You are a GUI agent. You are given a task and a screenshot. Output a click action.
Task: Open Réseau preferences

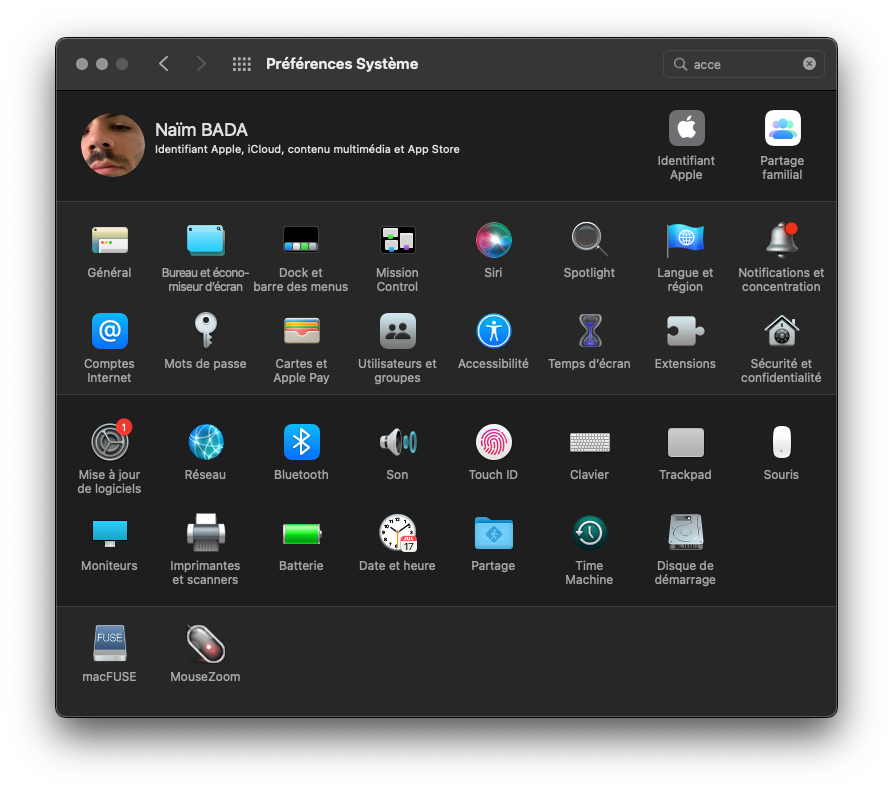tap(205, 442)
